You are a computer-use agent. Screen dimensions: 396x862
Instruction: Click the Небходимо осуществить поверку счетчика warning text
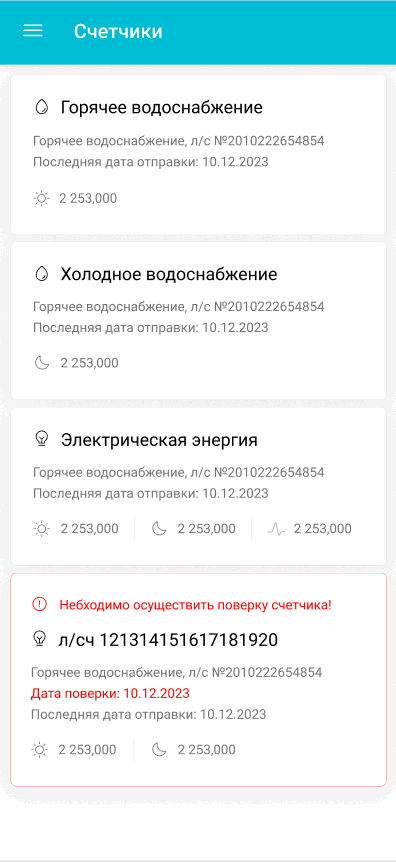(x=195, y=605)
